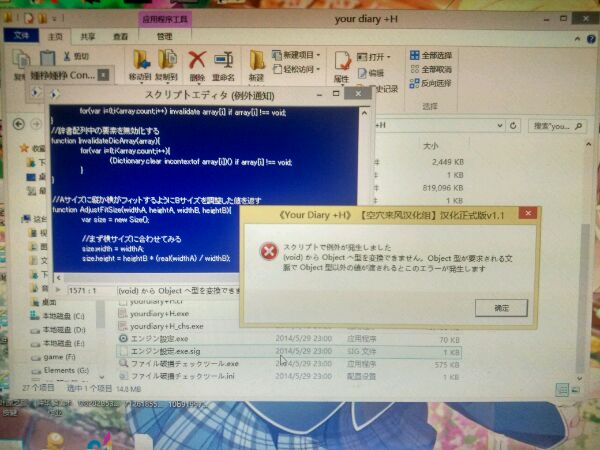Open the 管理 ribbon tab
The image size is (600, 450).
(x=164, y=36)
